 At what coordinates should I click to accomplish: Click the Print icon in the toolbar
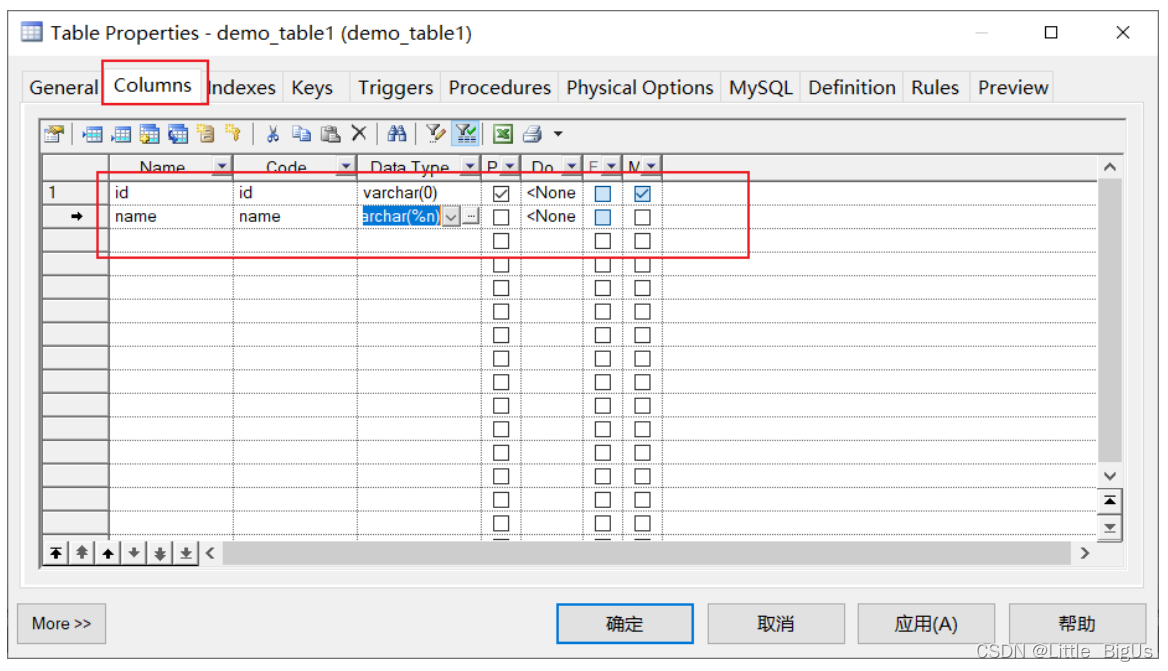click(x=532, y=134)
